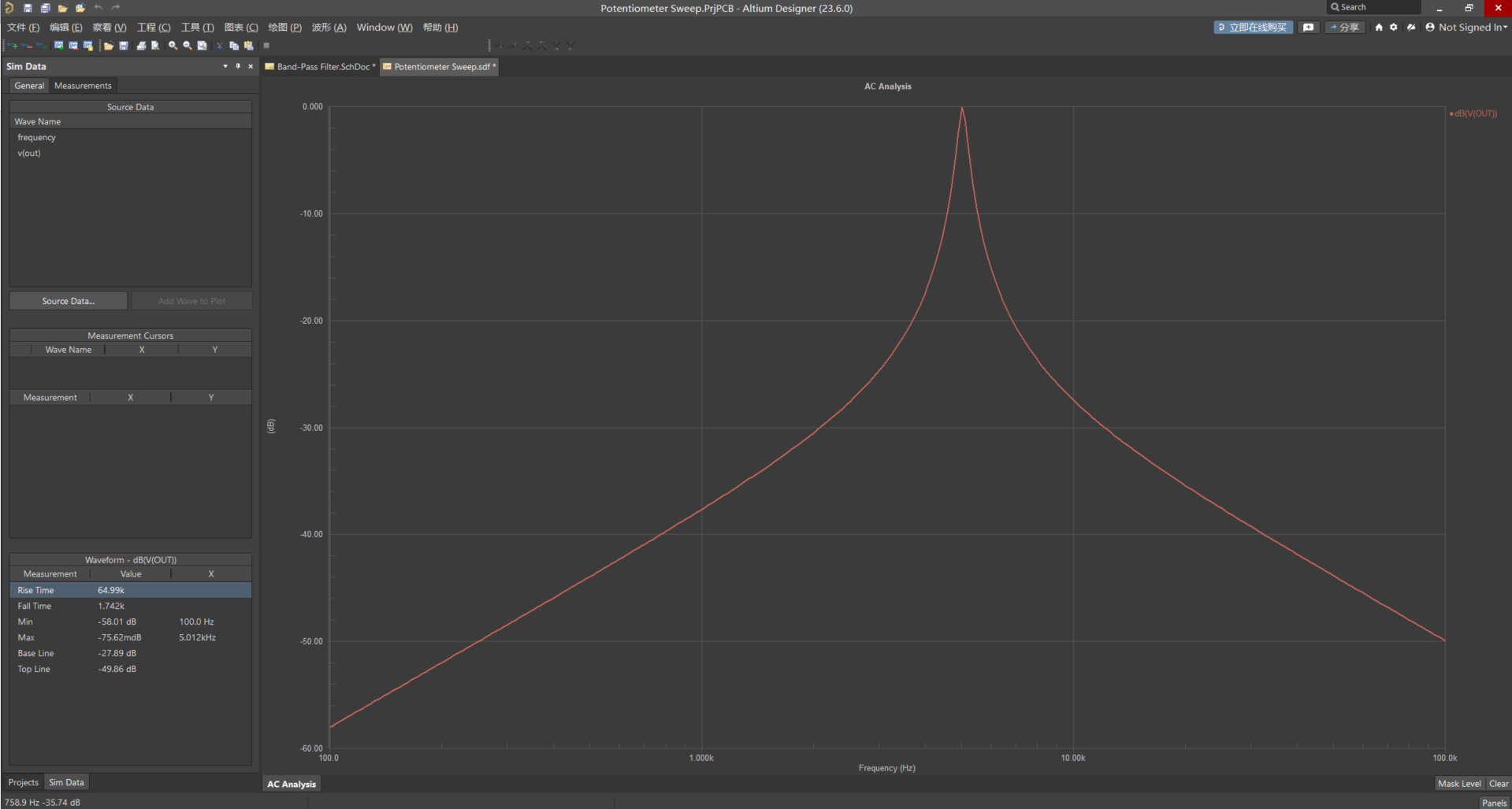Open the settings gear icon
Screen dimensions: 1512x809
[1394, 28]
